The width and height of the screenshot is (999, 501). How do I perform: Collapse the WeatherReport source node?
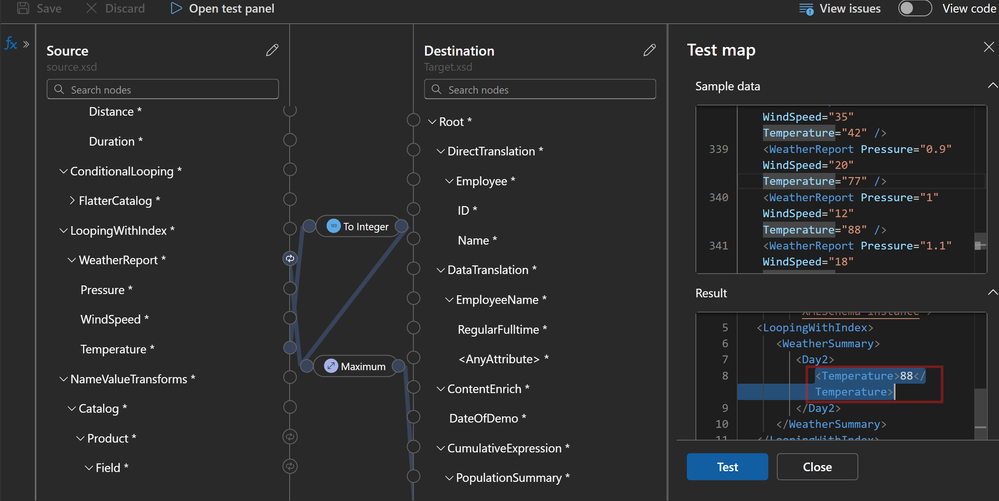[x=72, y=260]
